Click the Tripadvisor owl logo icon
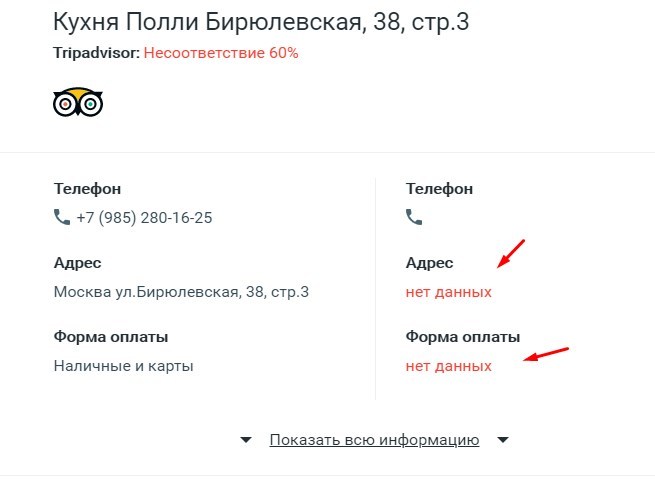 click(78, 102)
